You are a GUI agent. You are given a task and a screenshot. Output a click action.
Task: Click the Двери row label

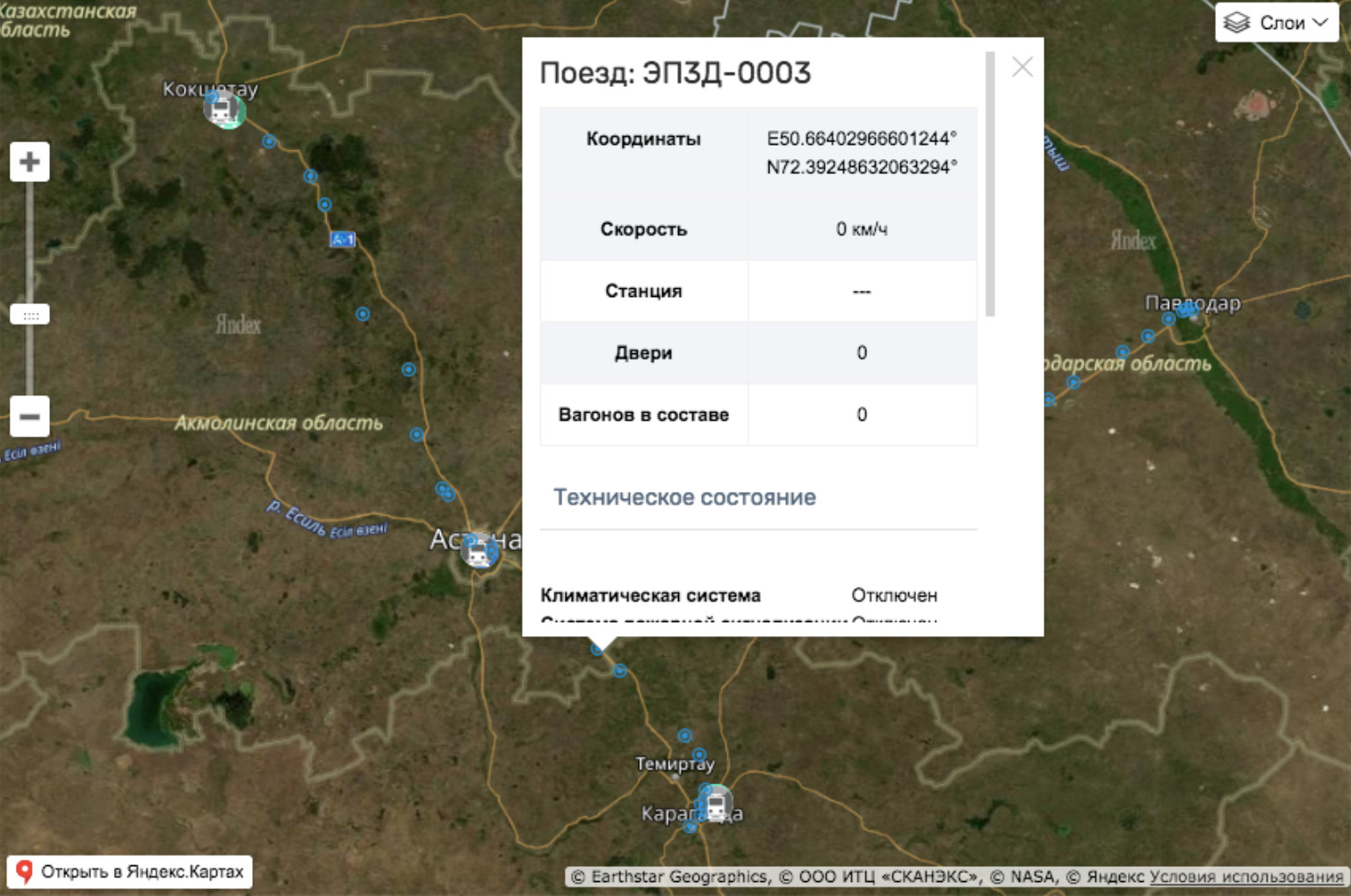coord(644,353)
